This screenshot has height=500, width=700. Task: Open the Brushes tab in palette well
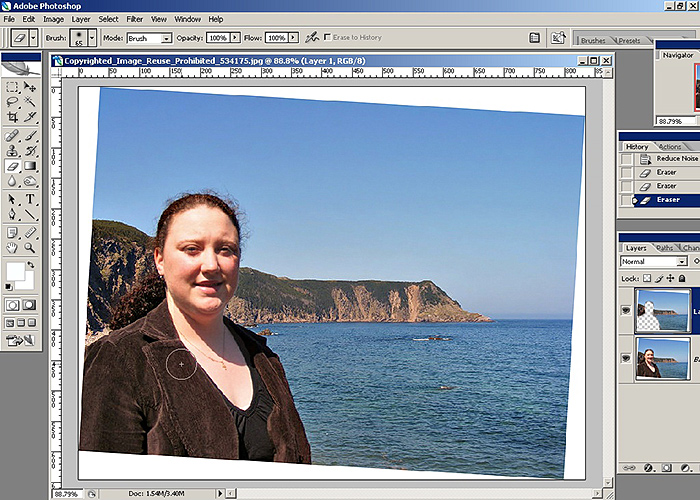[593, 41]
